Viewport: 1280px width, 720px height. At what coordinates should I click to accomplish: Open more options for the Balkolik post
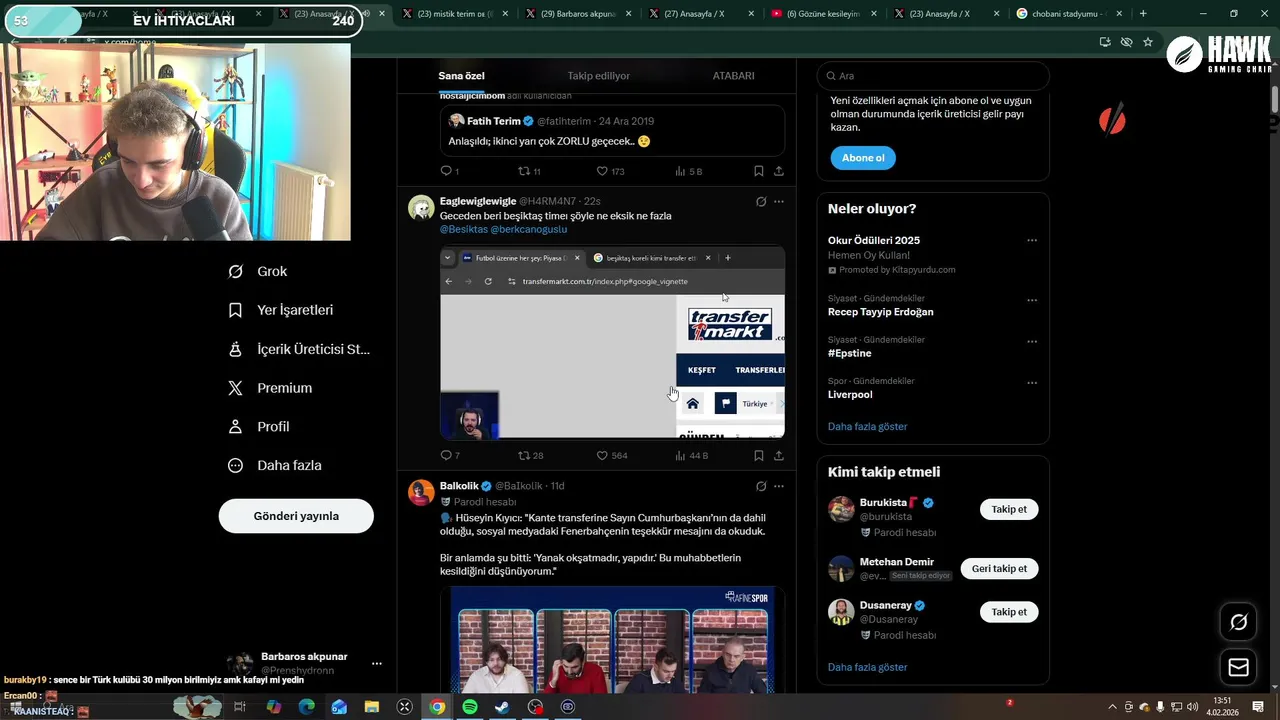pos(779,486)
